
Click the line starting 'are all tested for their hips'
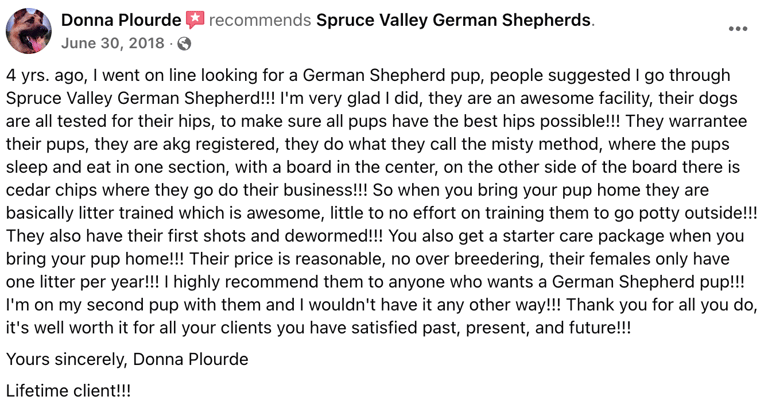point(376,121)
